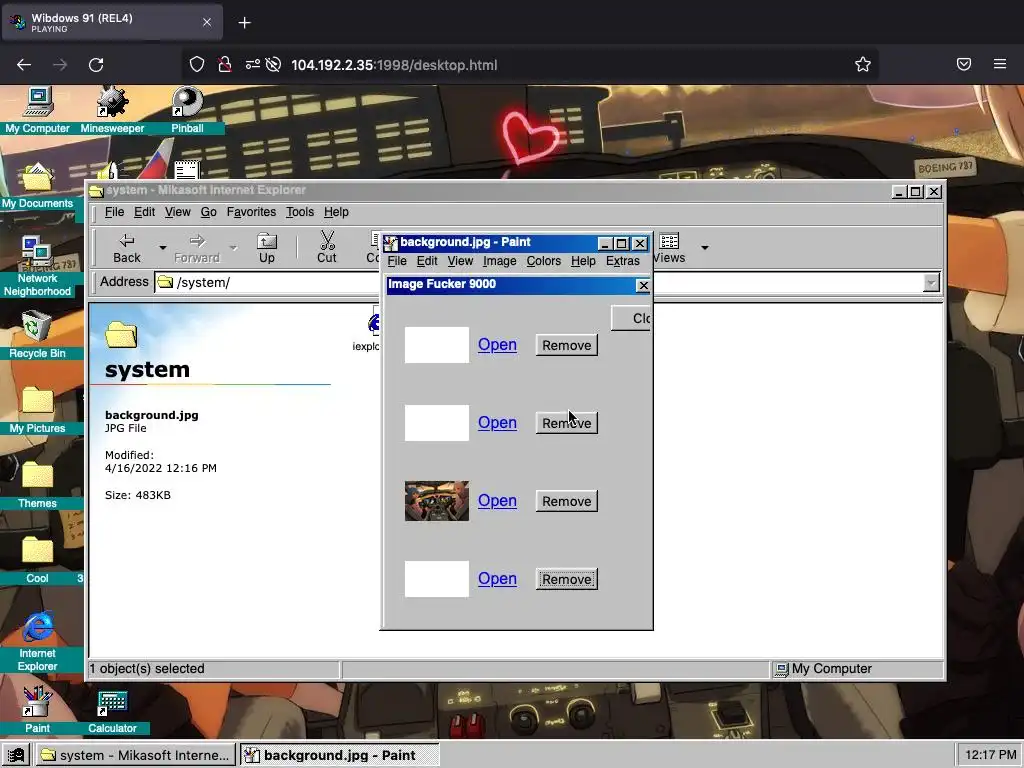Click Open link beside cockpit thumbnail

pyautogui.click(x=497, y=501)
